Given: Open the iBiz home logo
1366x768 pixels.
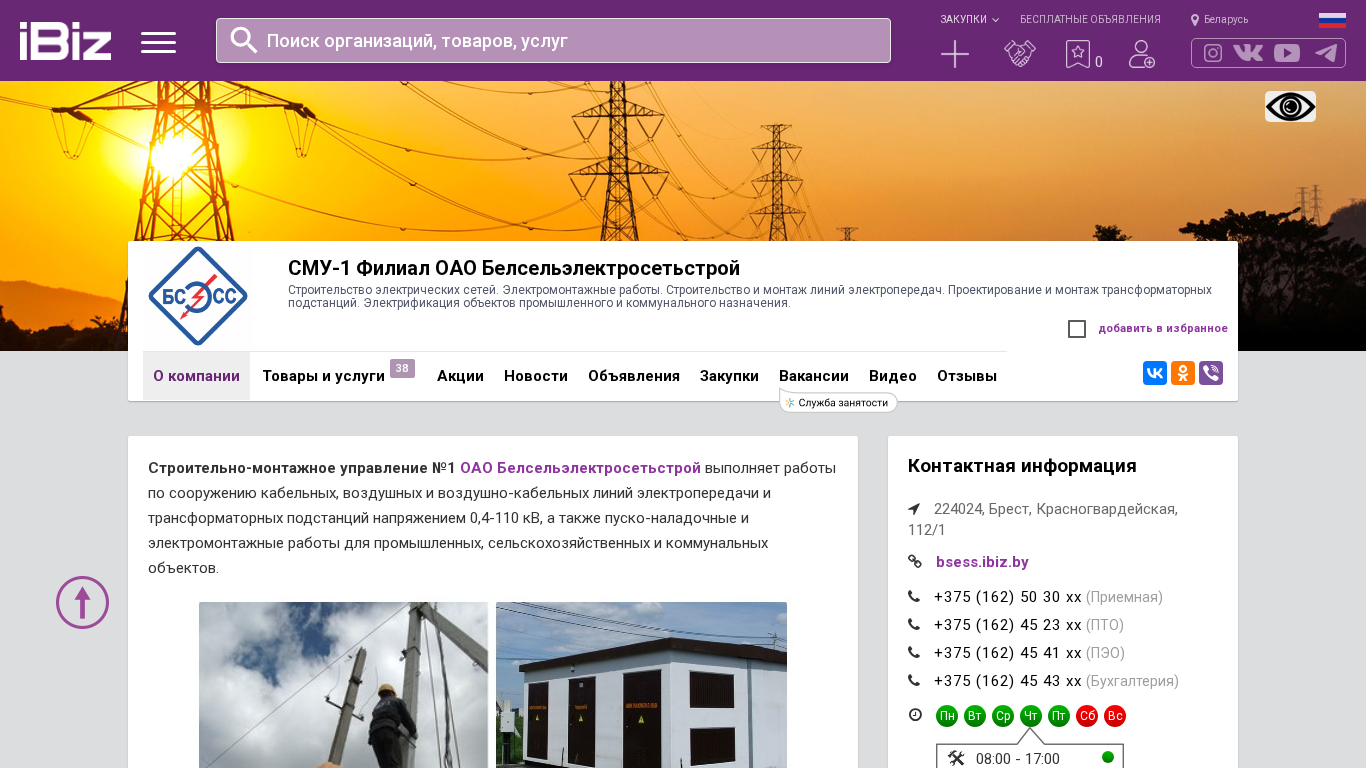Looking at the screenshot, I should pos(65,41).
